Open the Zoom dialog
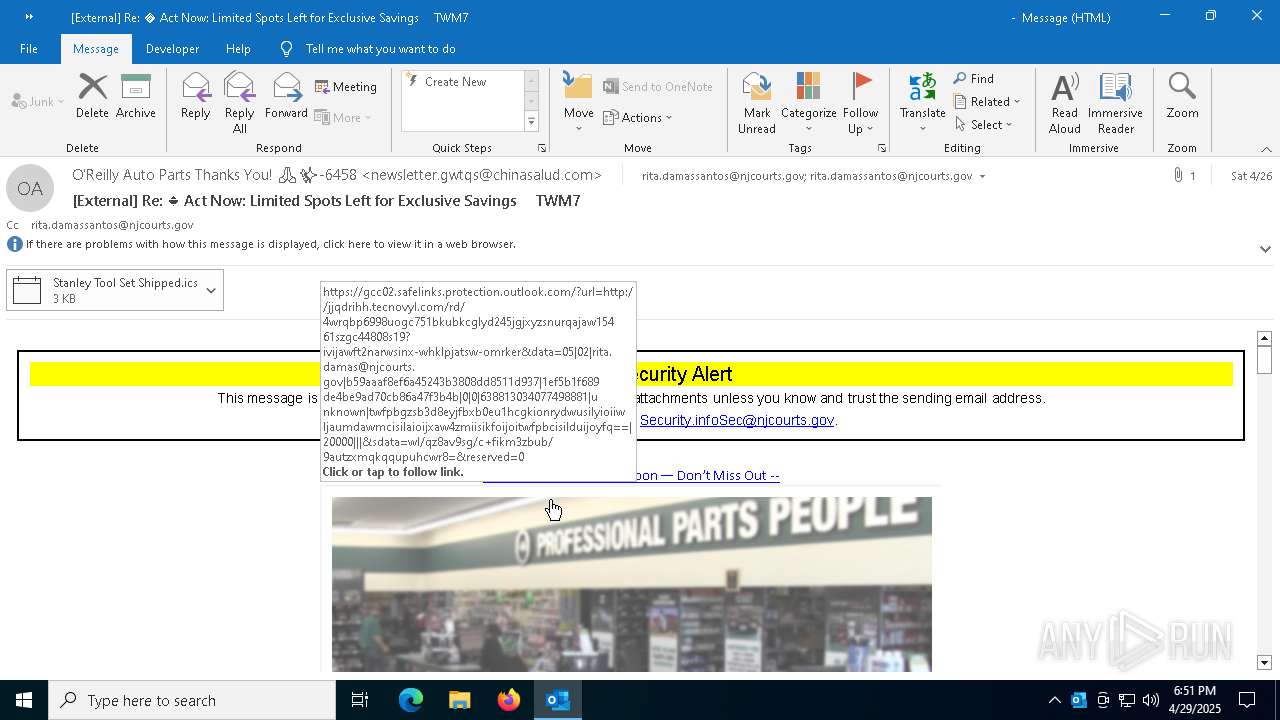The width and height of the screenshot is (1280, 720). (1182, 96)
